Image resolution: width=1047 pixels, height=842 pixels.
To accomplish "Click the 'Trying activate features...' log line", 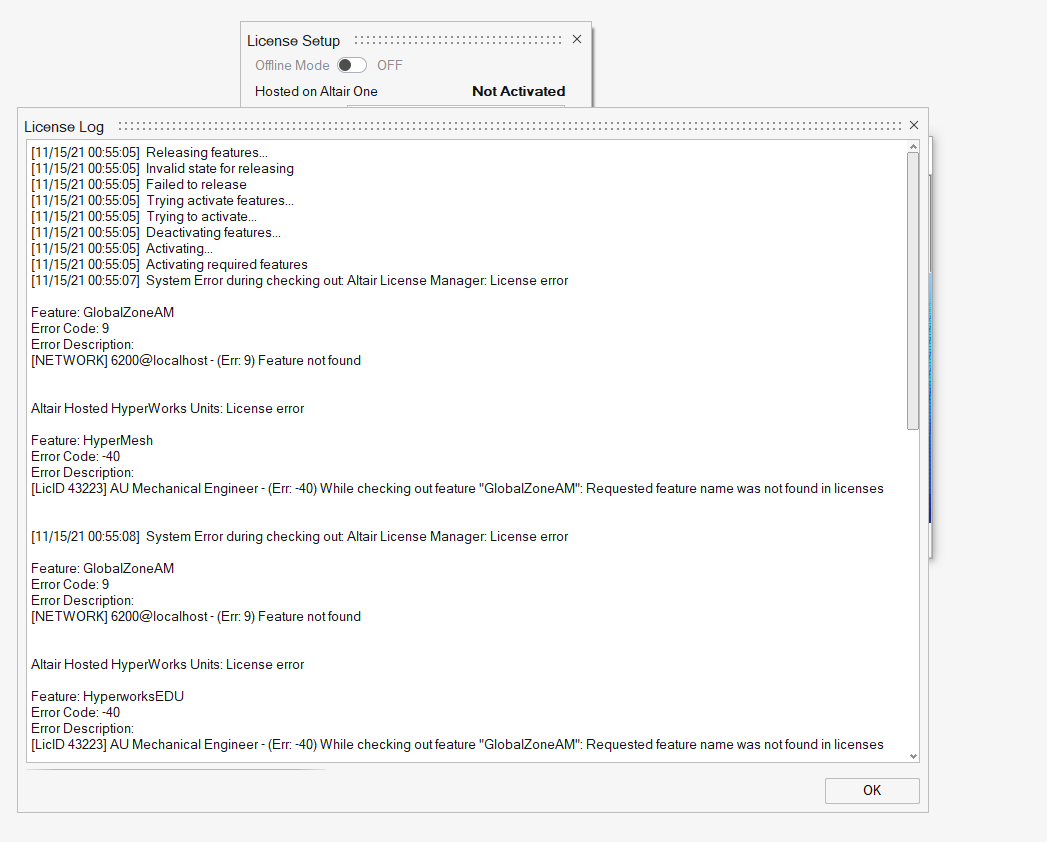I will coord(162,200).
